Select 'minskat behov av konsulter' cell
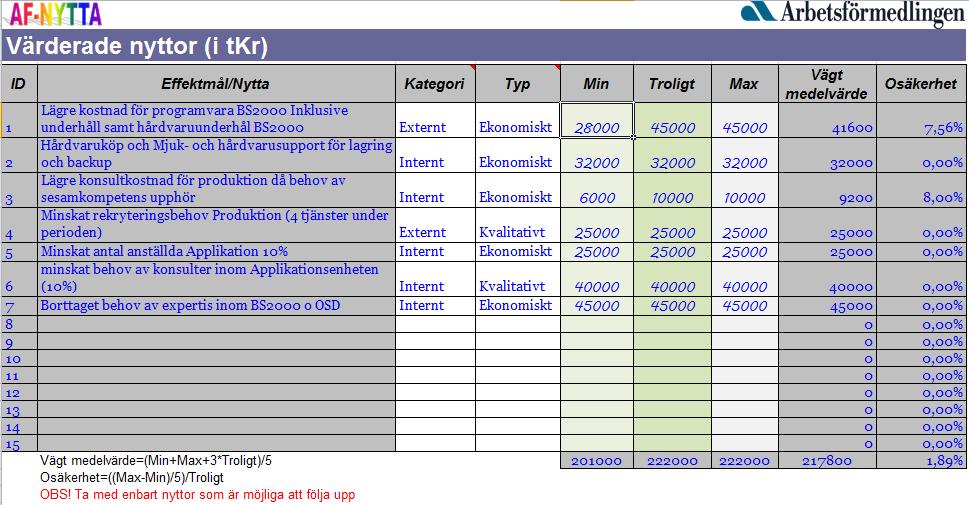 pyautogui.click(x=216, y=278)
